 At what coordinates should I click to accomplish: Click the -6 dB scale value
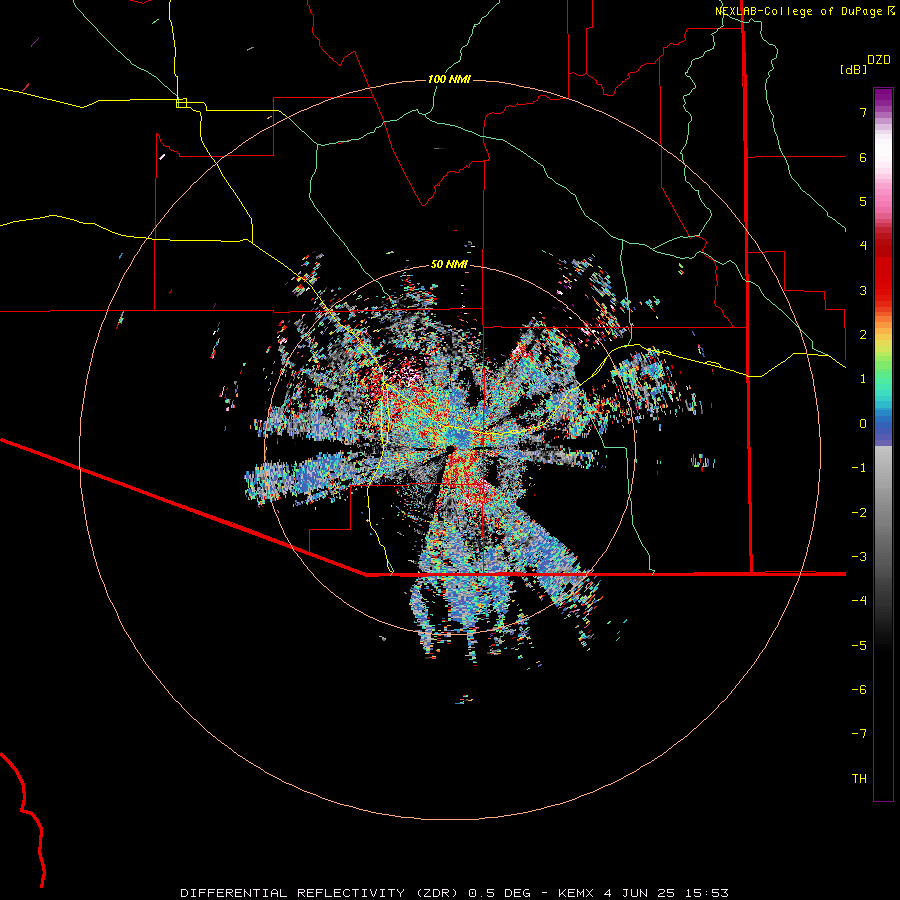(859, 690)
